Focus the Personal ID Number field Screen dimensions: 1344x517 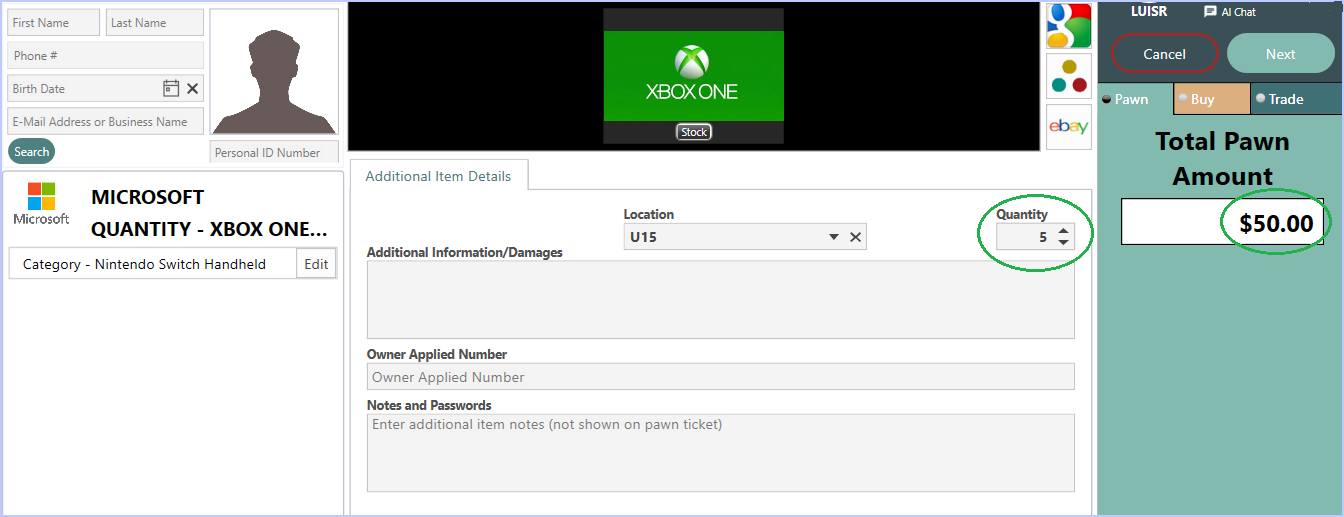(274, 152)
